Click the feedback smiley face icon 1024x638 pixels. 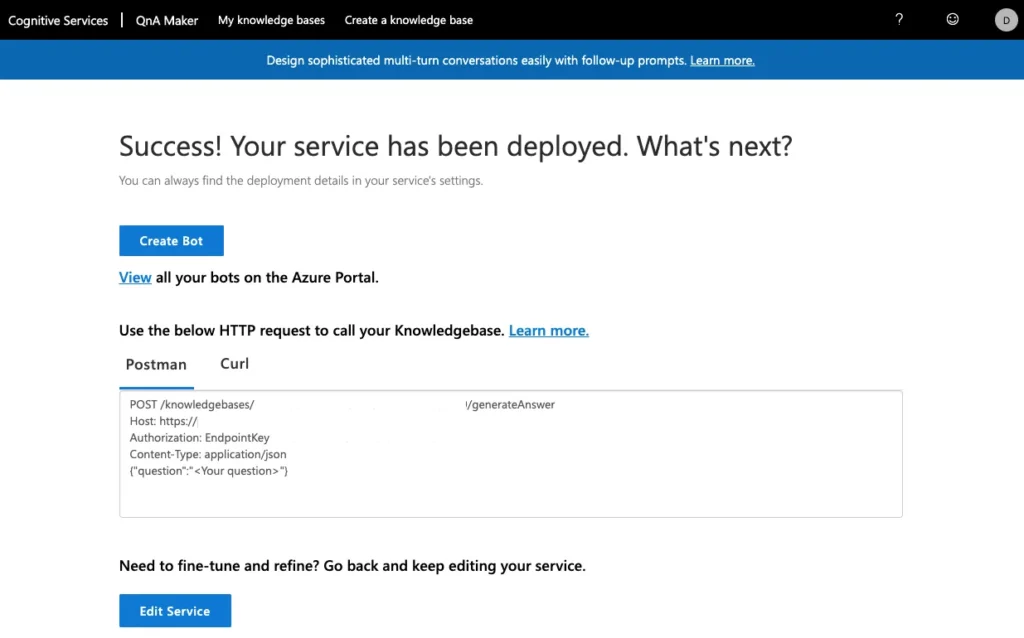tap(953, 20)
